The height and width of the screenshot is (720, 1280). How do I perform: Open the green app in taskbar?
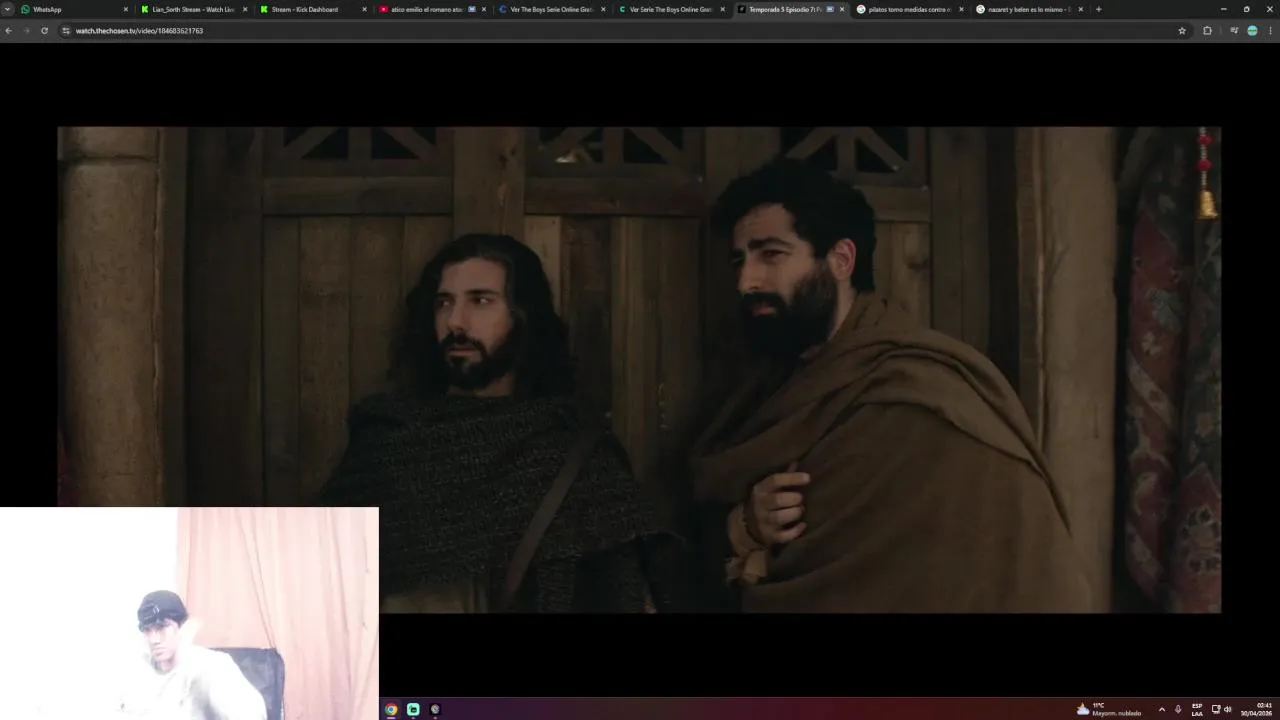click(x=413, y=709)
